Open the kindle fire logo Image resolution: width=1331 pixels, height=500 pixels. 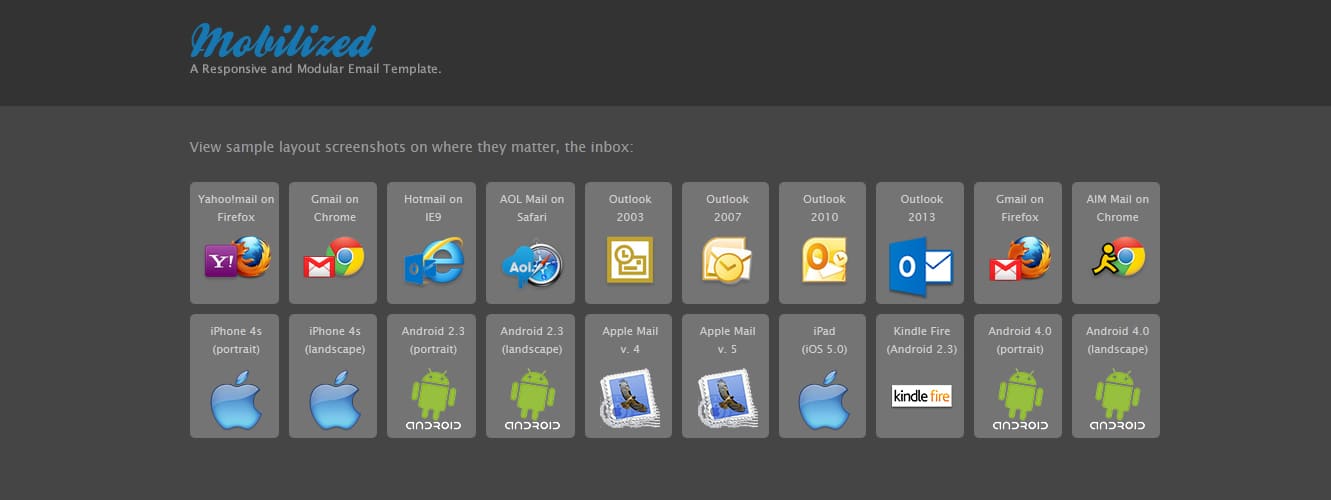[x=921, y=395]
